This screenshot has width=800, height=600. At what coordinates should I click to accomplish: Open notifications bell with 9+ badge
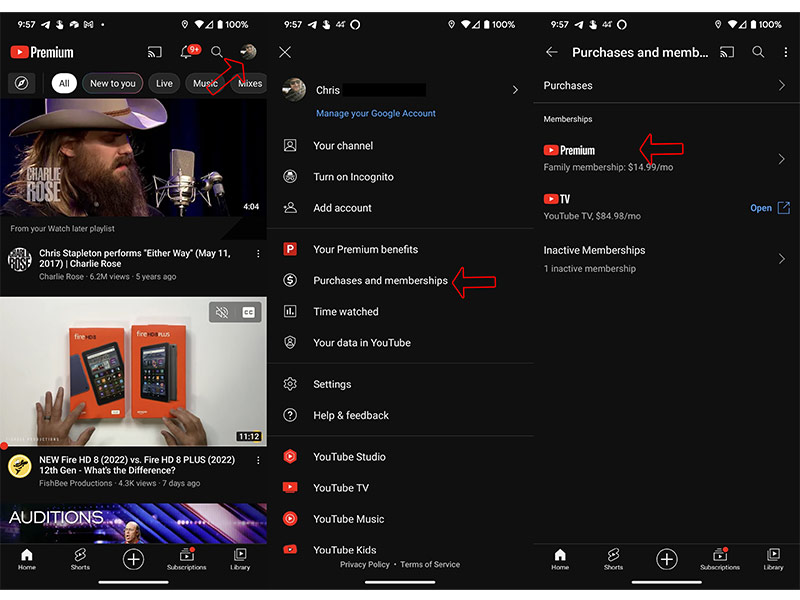point(190,51)
